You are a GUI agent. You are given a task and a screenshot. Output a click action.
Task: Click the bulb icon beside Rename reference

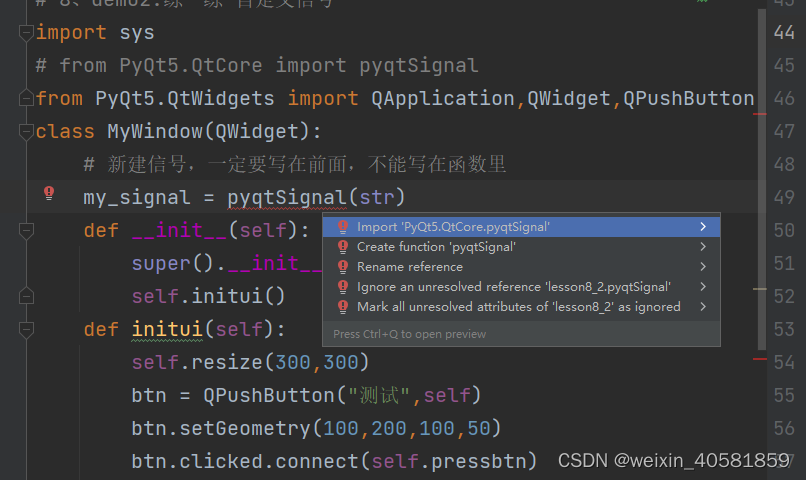[343, 267]
